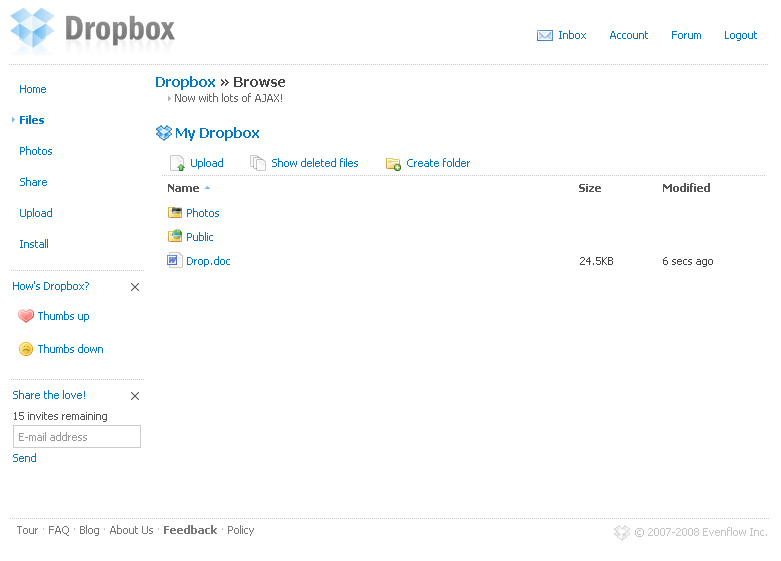Send the invite using Send link
The height and width of the screenshot is (561, 781).
[24, 458]
